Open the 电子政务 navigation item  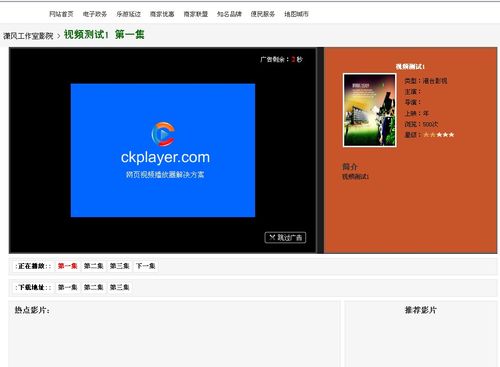click(95, 14)
